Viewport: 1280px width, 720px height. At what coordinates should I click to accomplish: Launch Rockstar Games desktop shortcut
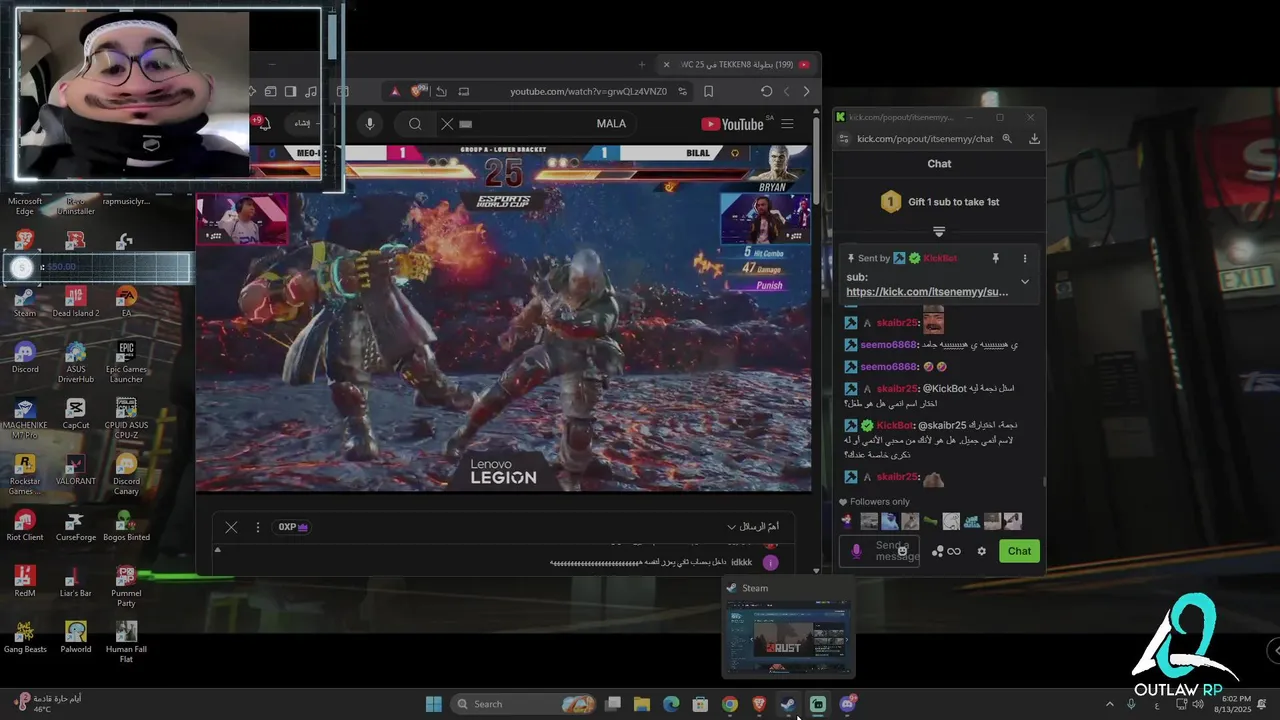25,474
